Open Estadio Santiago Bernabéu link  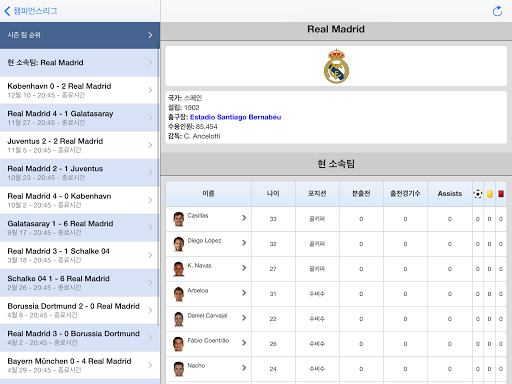[x=235, y=117]
